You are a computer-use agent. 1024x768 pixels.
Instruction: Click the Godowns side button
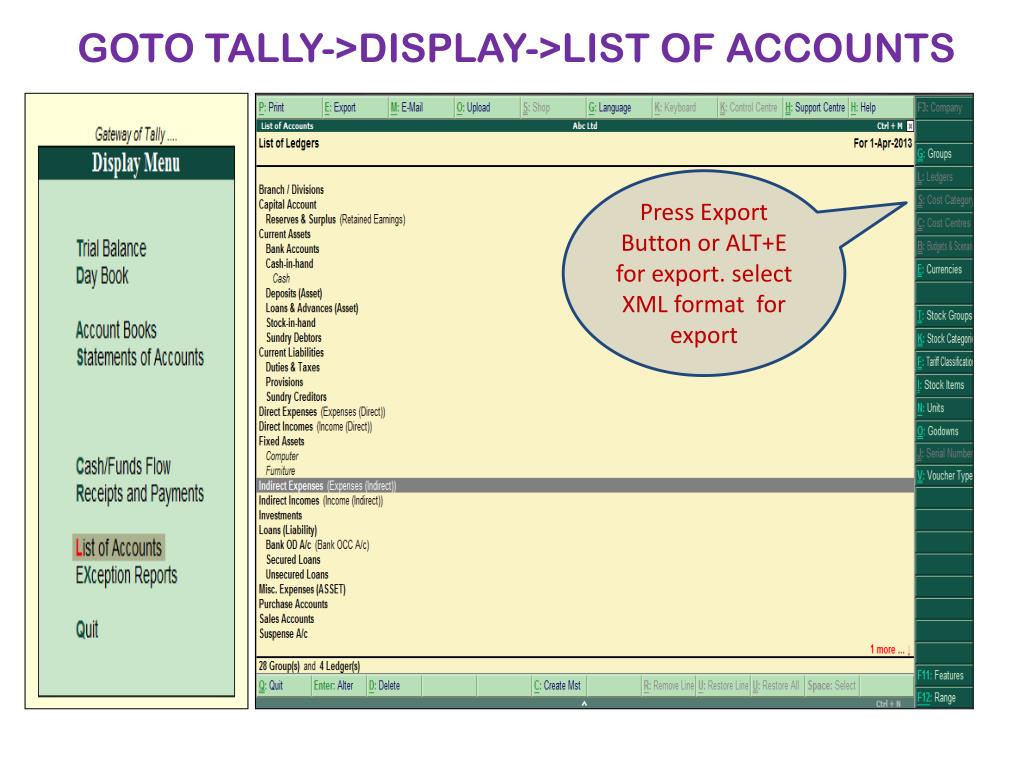[944, 431]
